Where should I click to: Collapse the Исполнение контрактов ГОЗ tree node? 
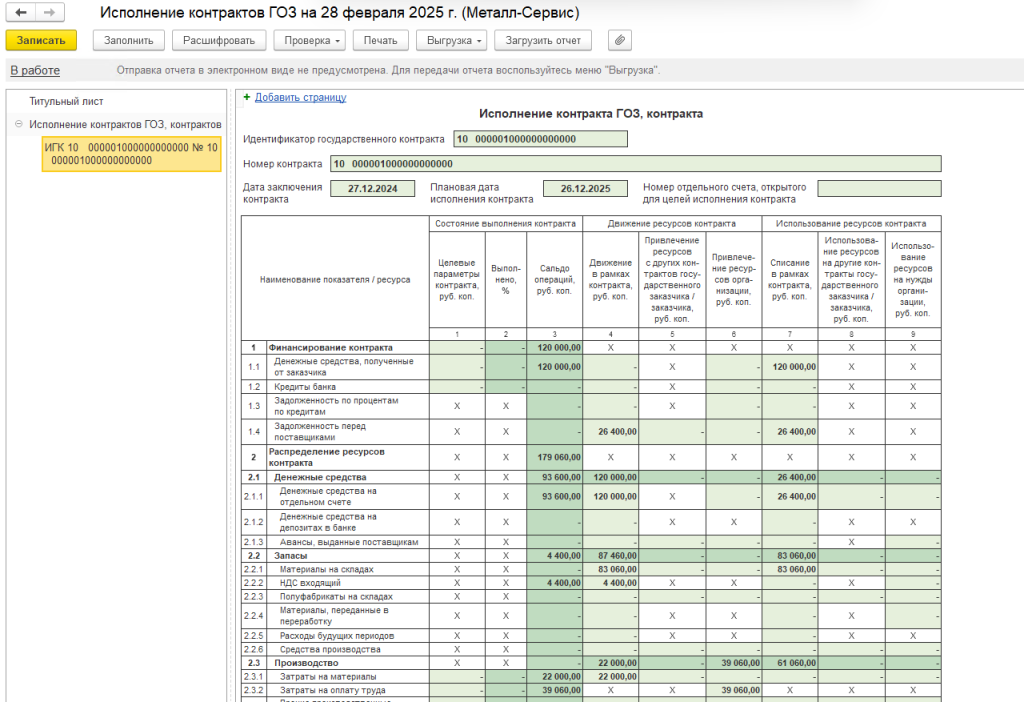click(18, 124)
